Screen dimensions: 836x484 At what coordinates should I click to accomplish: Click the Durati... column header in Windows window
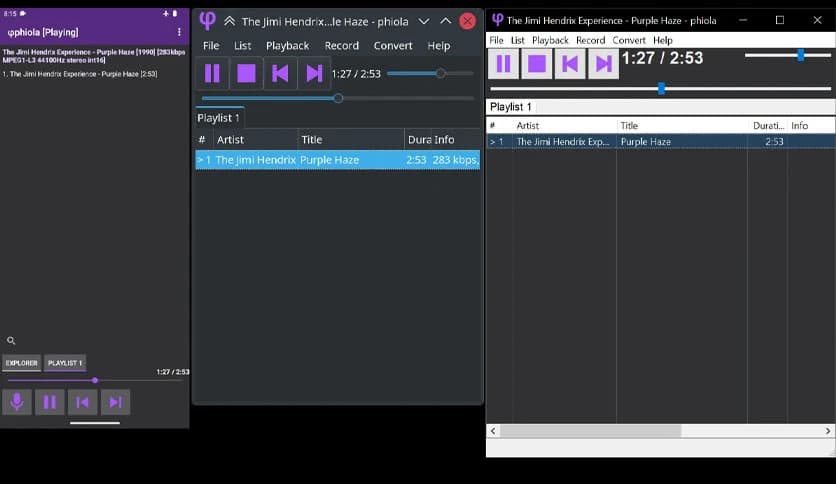(768, 126)
